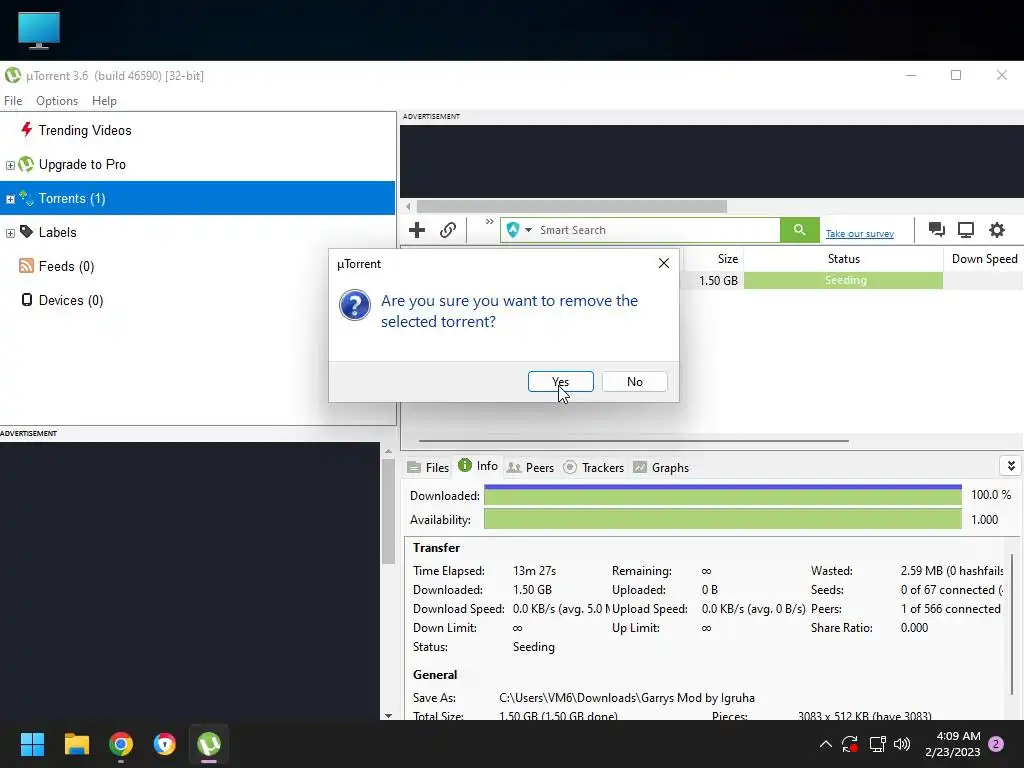Click the µTorrent logo in title bar
1024x768 pixels.
tap(12, 75)
